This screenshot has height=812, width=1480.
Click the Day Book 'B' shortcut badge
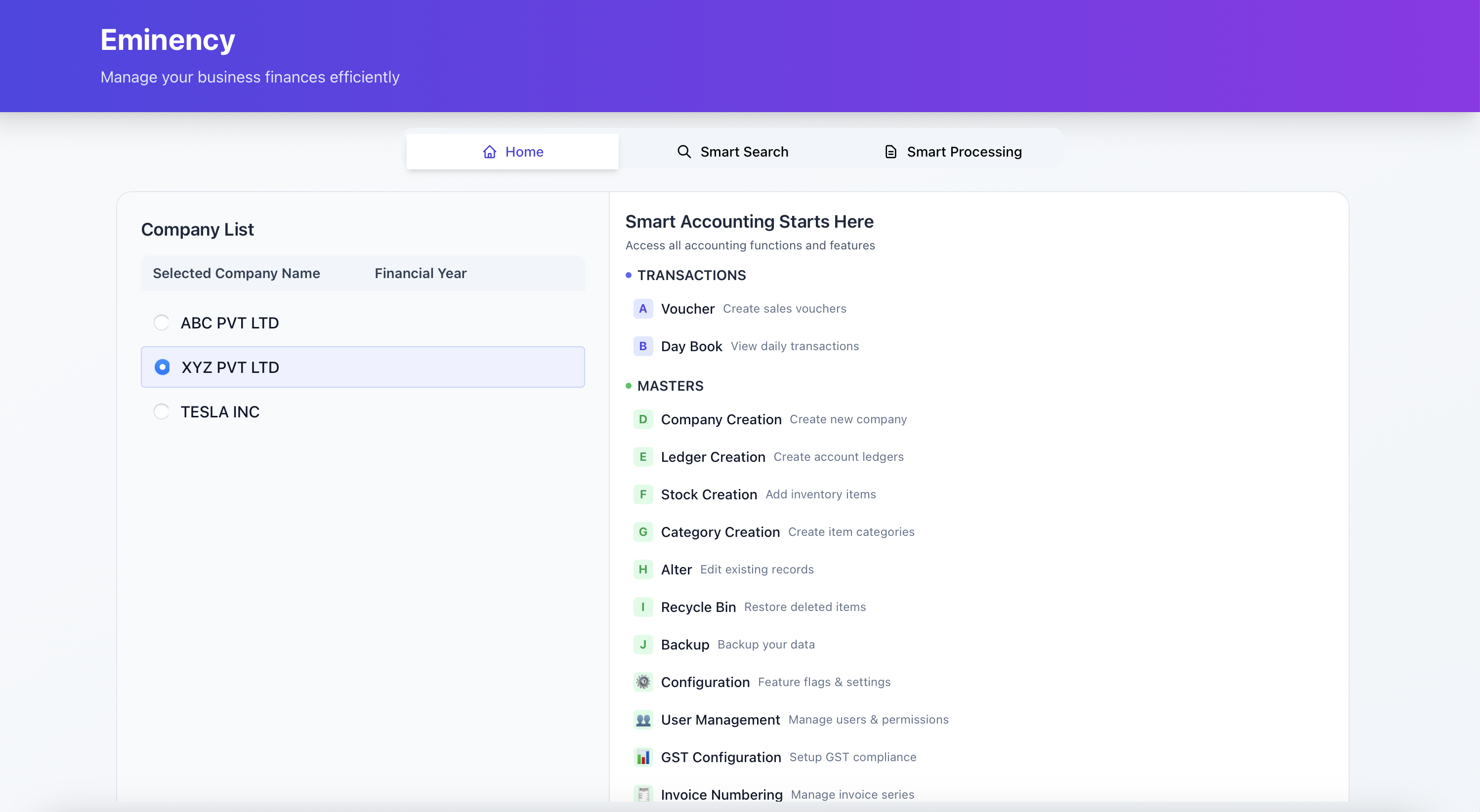643,346
